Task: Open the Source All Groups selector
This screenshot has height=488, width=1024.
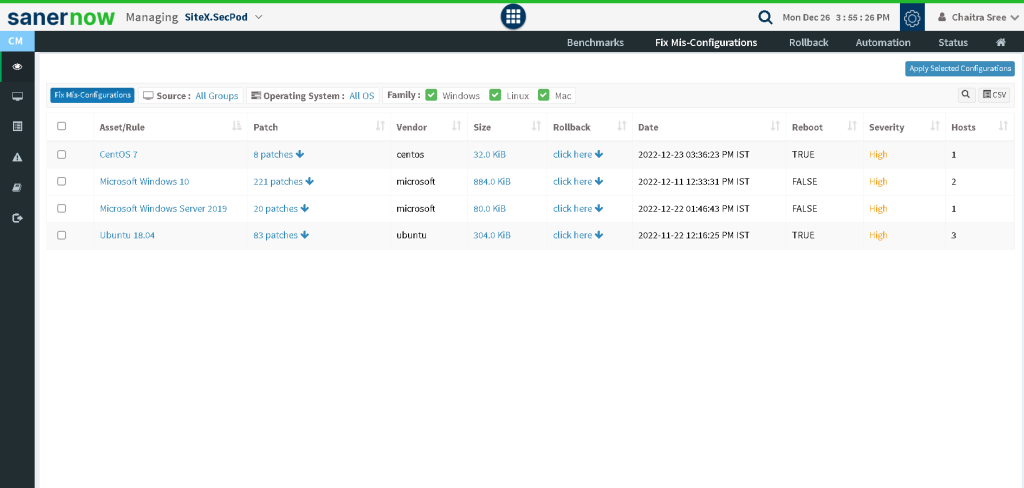Action: pos(191,95)
